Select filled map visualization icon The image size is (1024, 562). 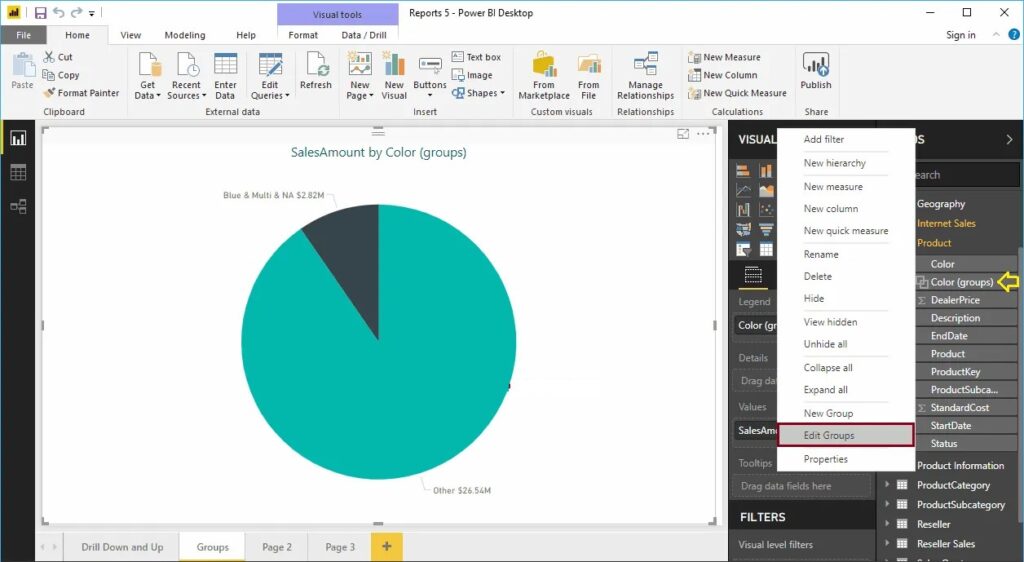tap(743, 230)
